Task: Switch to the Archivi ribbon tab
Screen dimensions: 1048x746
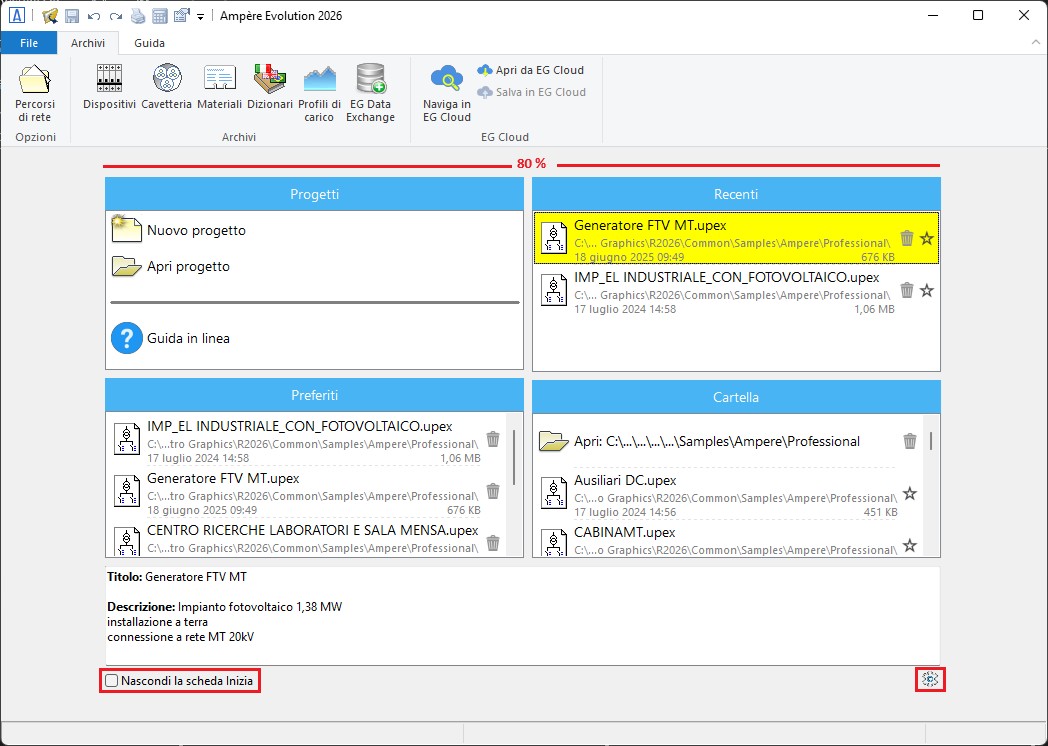Action: point(88,43)
